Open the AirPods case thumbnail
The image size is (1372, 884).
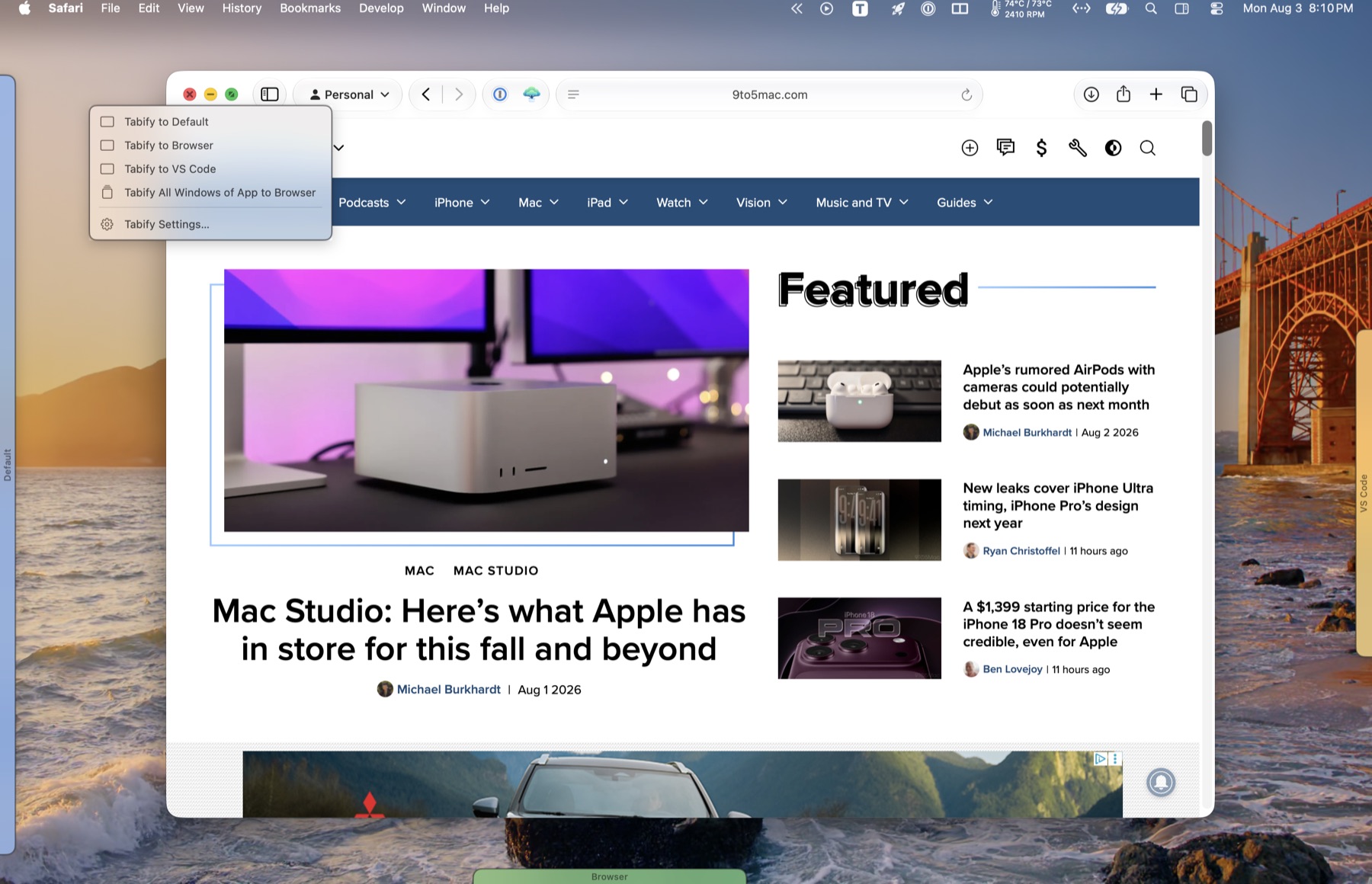(x=859, y=401)
